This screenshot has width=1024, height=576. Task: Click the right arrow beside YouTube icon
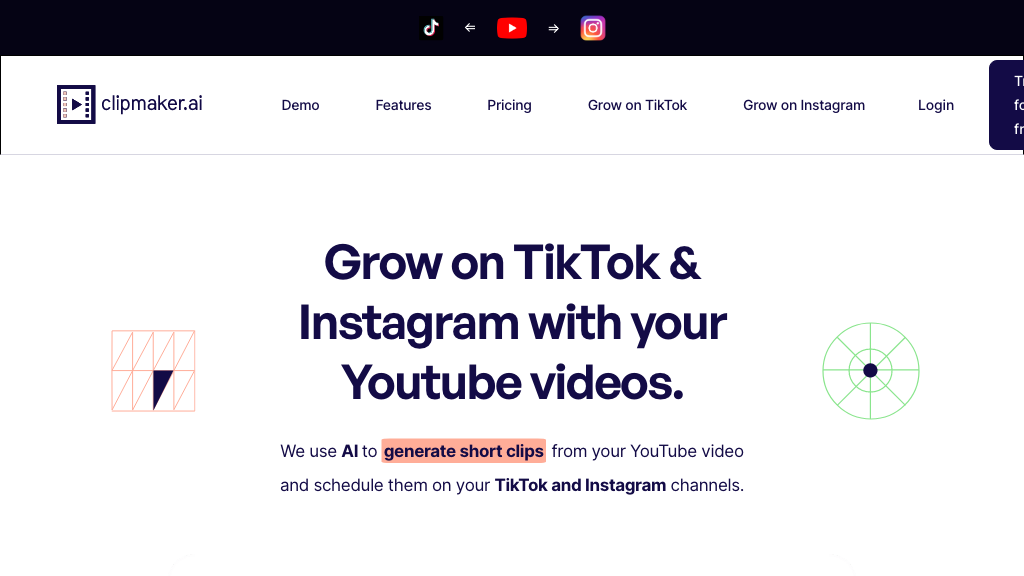(554, 29)
